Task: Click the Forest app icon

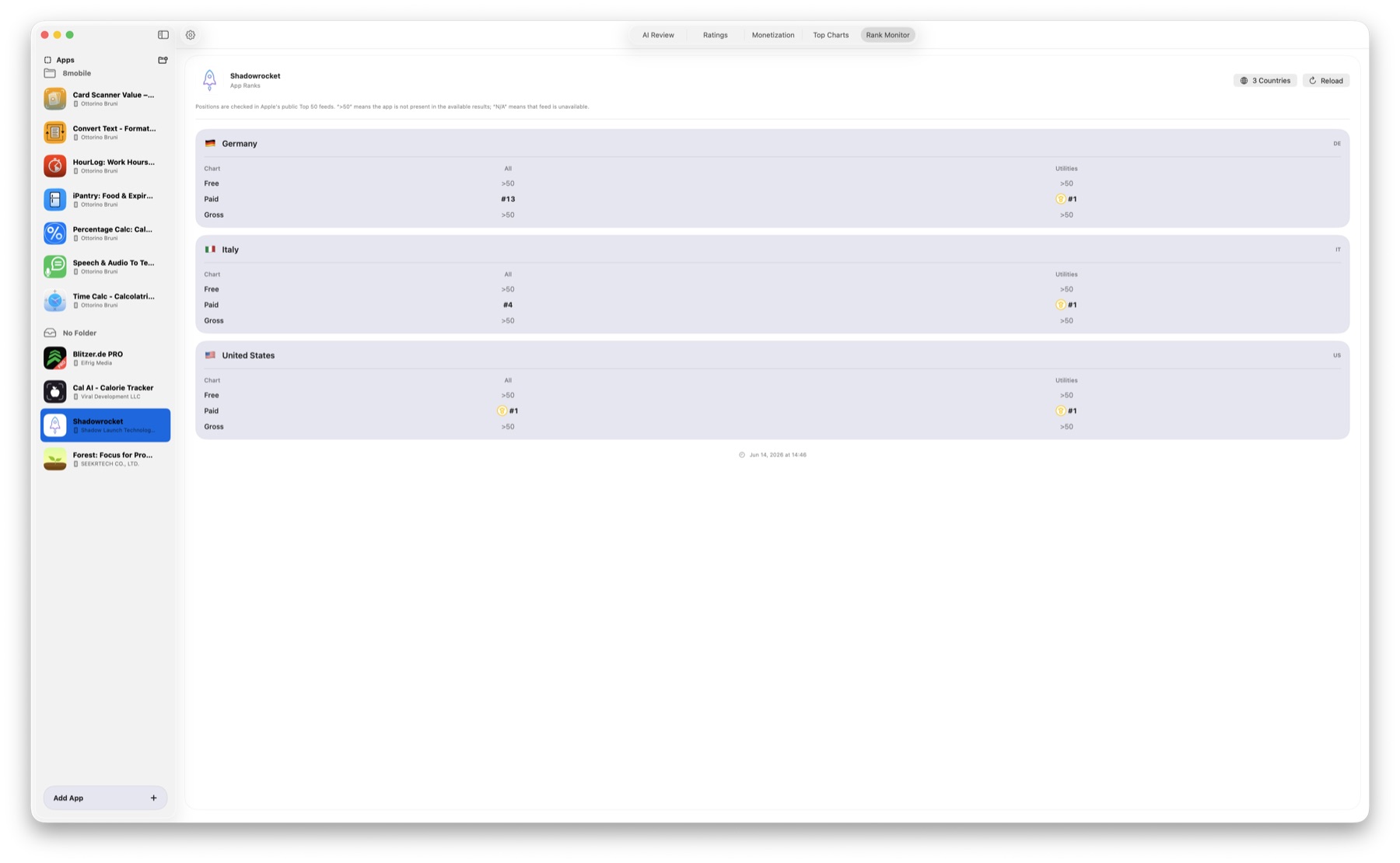Action: (54, 459)
